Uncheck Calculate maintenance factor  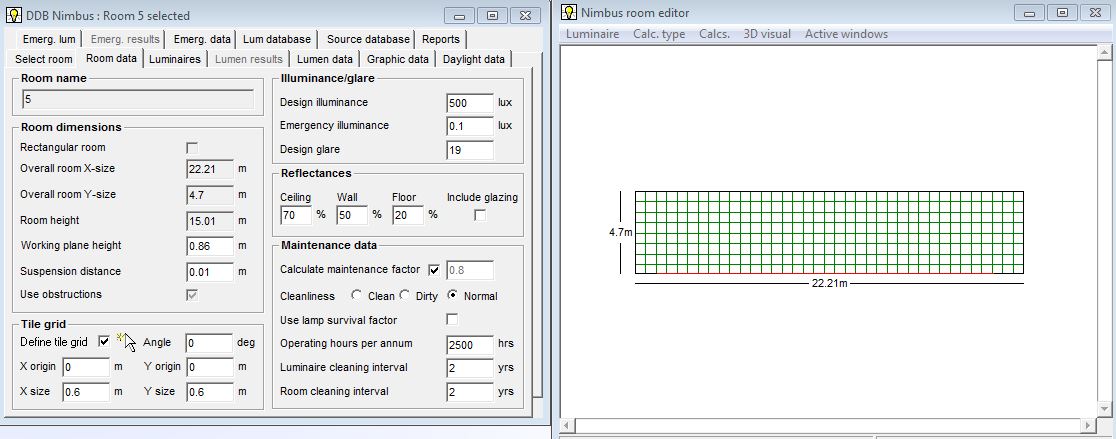(433, 270)
